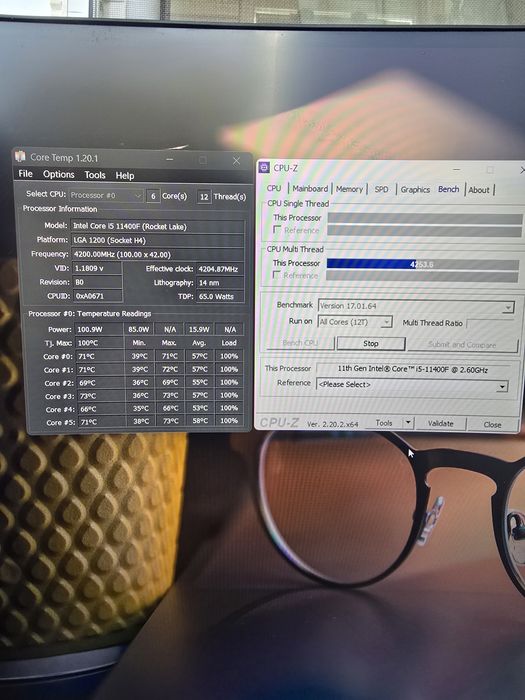This screenshot has height=700, width=525.
Task: Click the Core Temp app icon in title bar
Action: [x=20, y=156]
